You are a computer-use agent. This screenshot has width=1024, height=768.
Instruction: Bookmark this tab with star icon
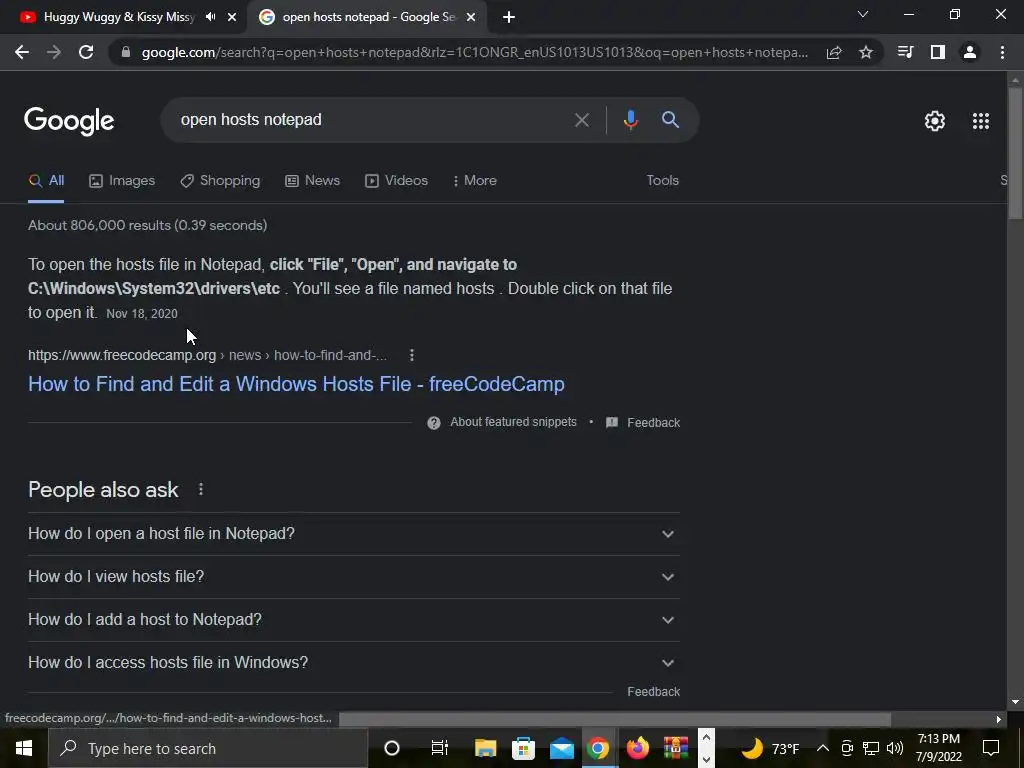[866, 52]
